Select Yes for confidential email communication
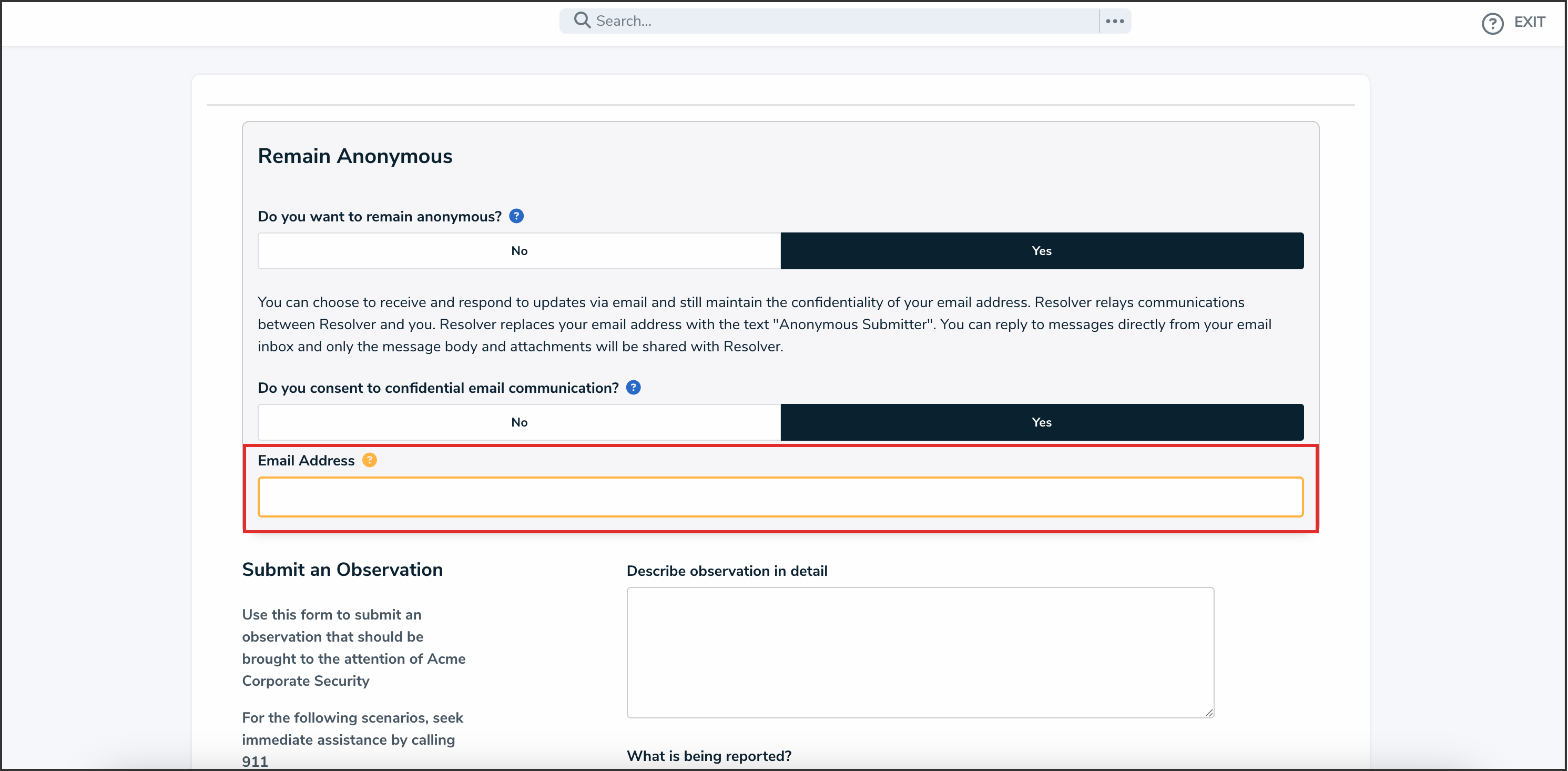The image size is (1568, 771). tap(1042, 422)
